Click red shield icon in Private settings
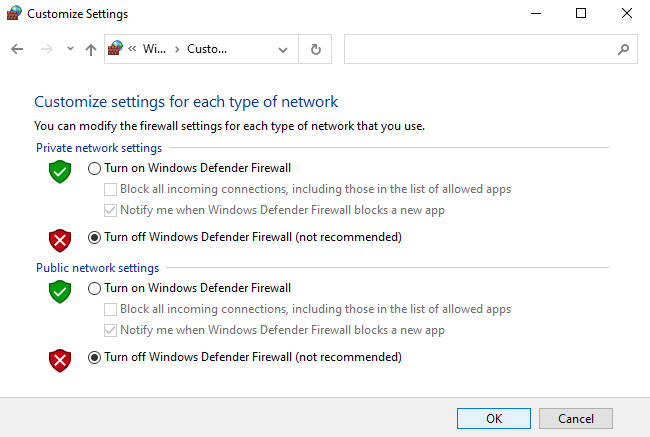The image size is (650, 437). click(60, 240)
